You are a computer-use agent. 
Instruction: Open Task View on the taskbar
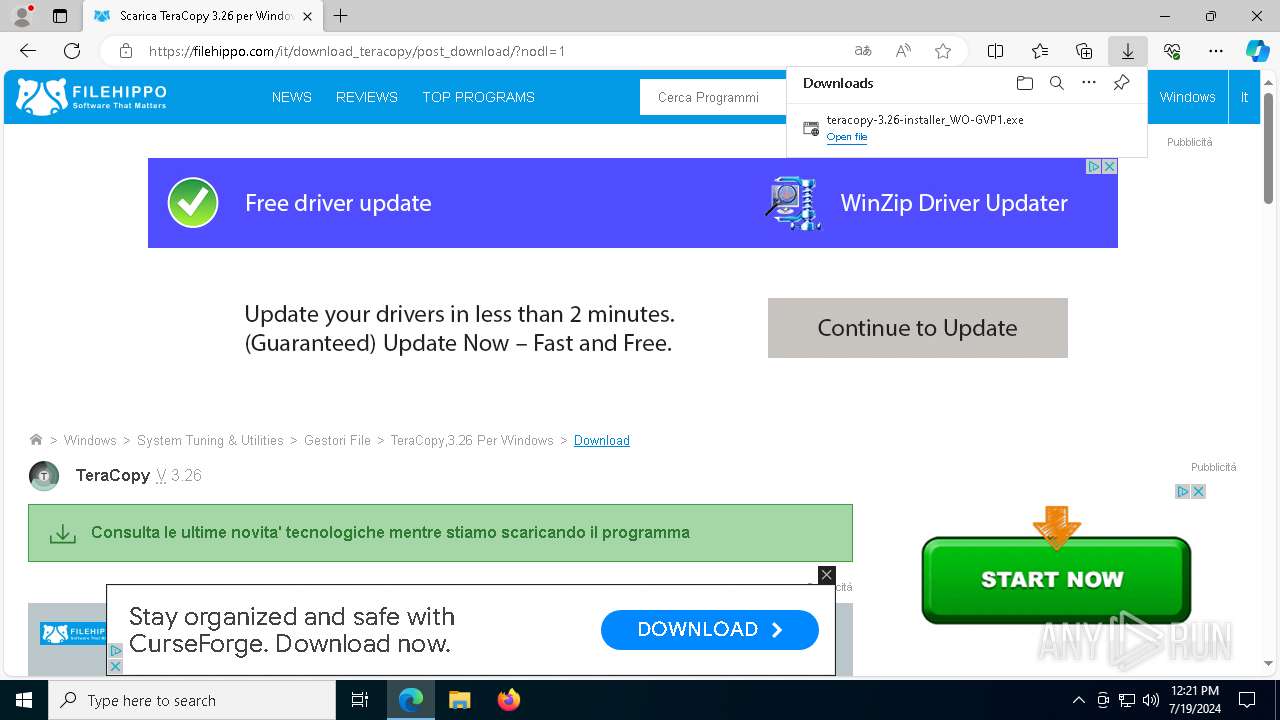click(360, 700)
